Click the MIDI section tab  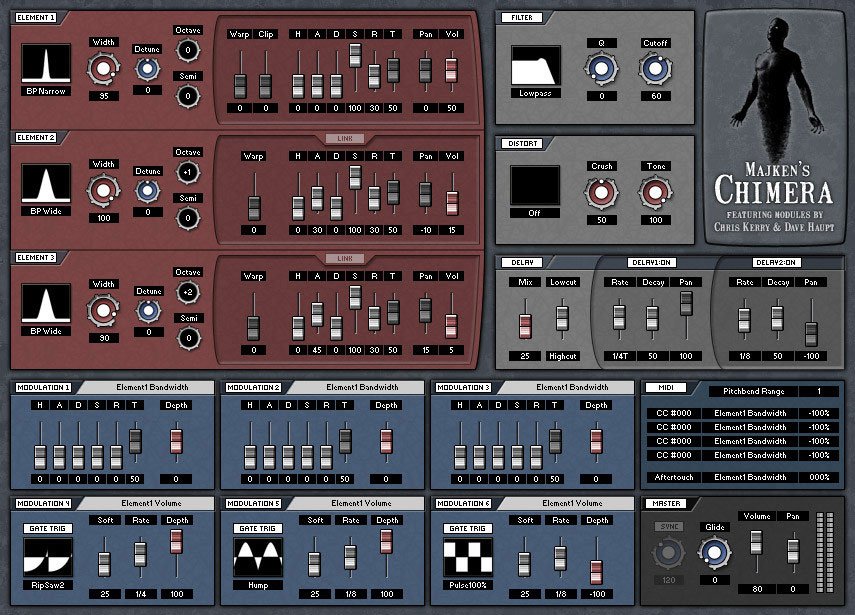click(x=666, y=387)
